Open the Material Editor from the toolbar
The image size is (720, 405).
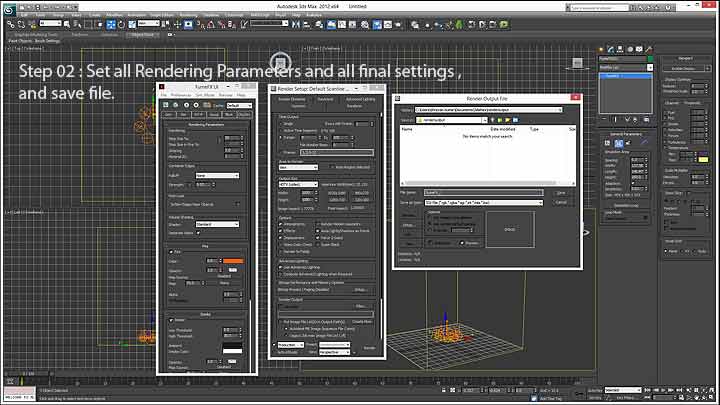click(365, 24)
